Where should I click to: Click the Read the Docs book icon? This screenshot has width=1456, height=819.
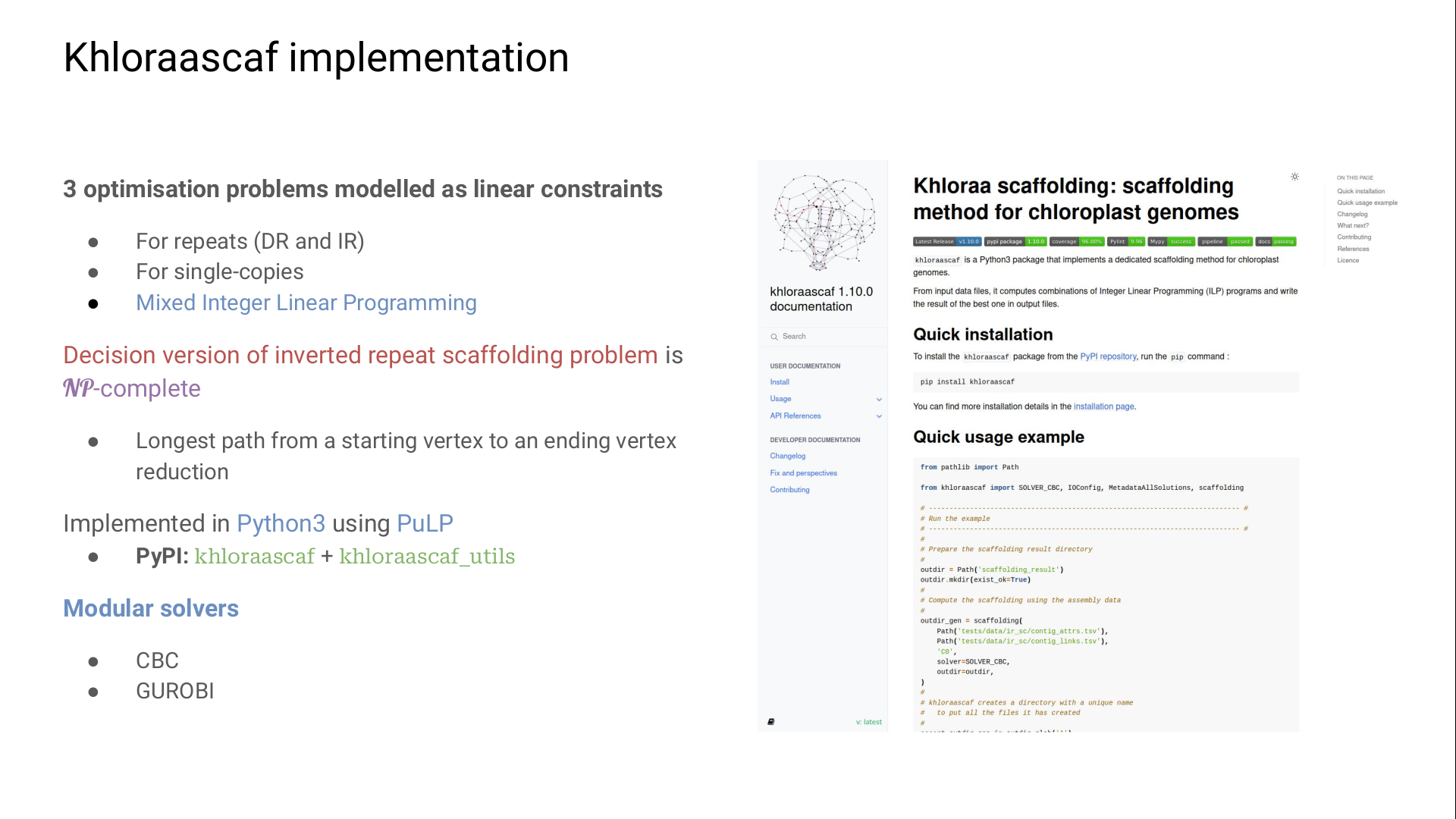pyautogui.click(x=771, y=722)
